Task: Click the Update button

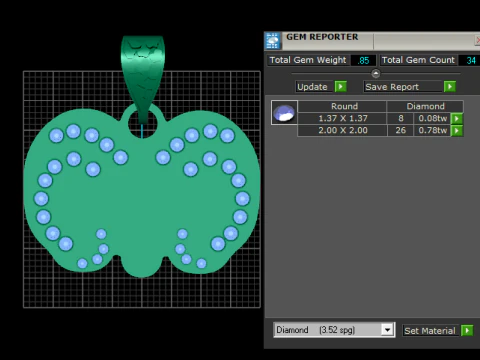Action: (314, 87)
